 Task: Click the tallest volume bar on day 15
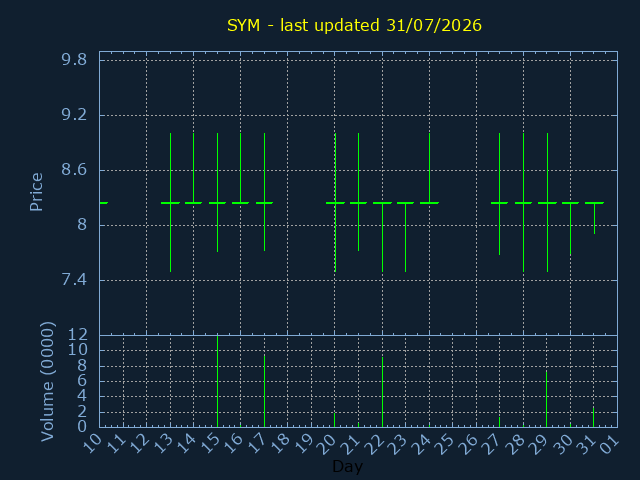pos(218,381)
